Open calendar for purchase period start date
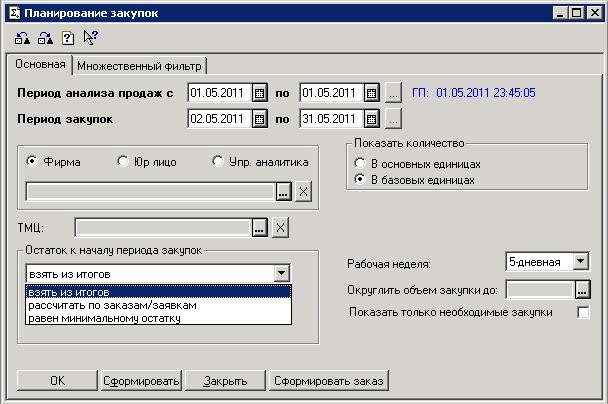Image resolution: width=608 pixels, height=404 pixels. 260,119
